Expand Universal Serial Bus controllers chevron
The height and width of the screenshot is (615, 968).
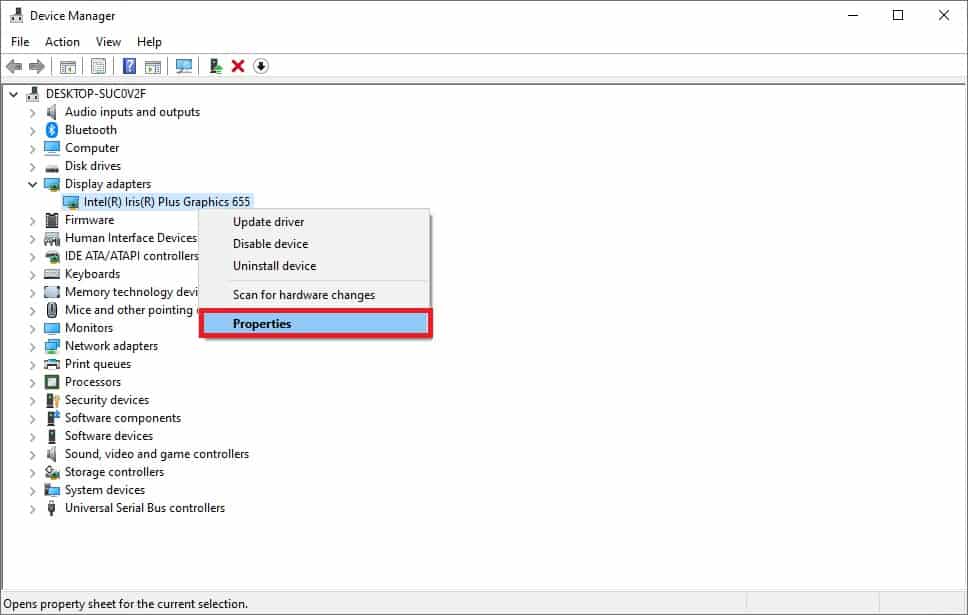[x=32, y=508]
